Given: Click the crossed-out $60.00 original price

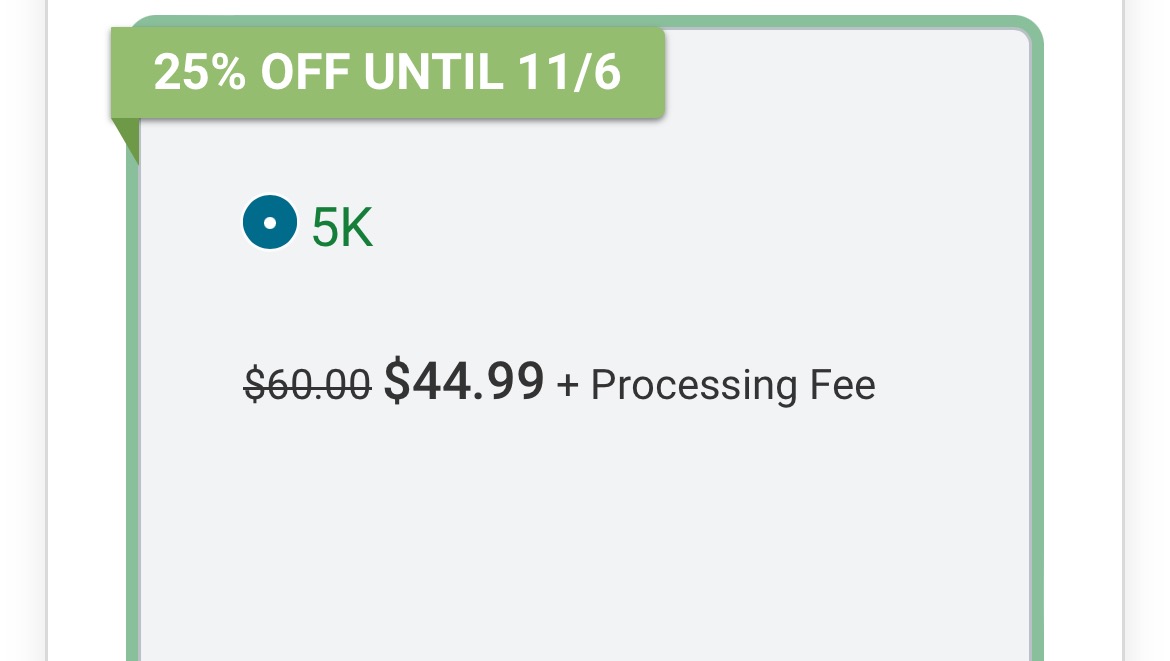Looking at the screenshot, I should [308, 384].
